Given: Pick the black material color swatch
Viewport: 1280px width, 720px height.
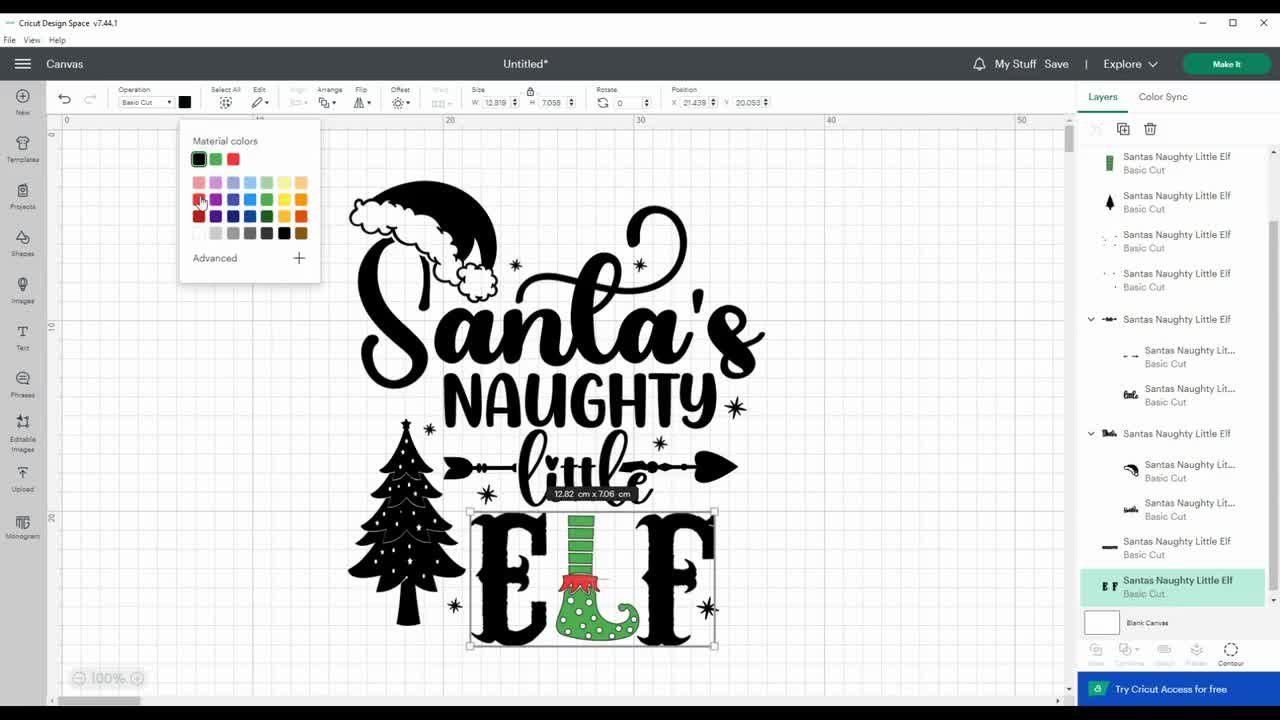Looking at the screenshot, I should 199,159.
